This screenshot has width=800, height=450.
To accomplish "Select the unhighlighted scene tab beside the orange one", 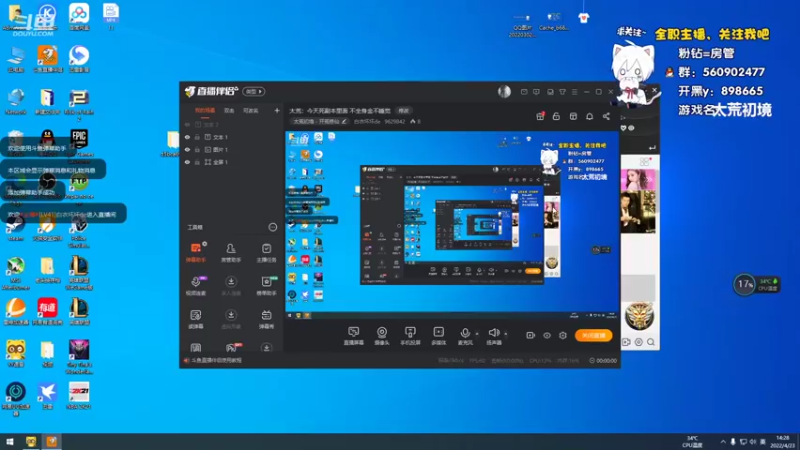I will 229,110.
